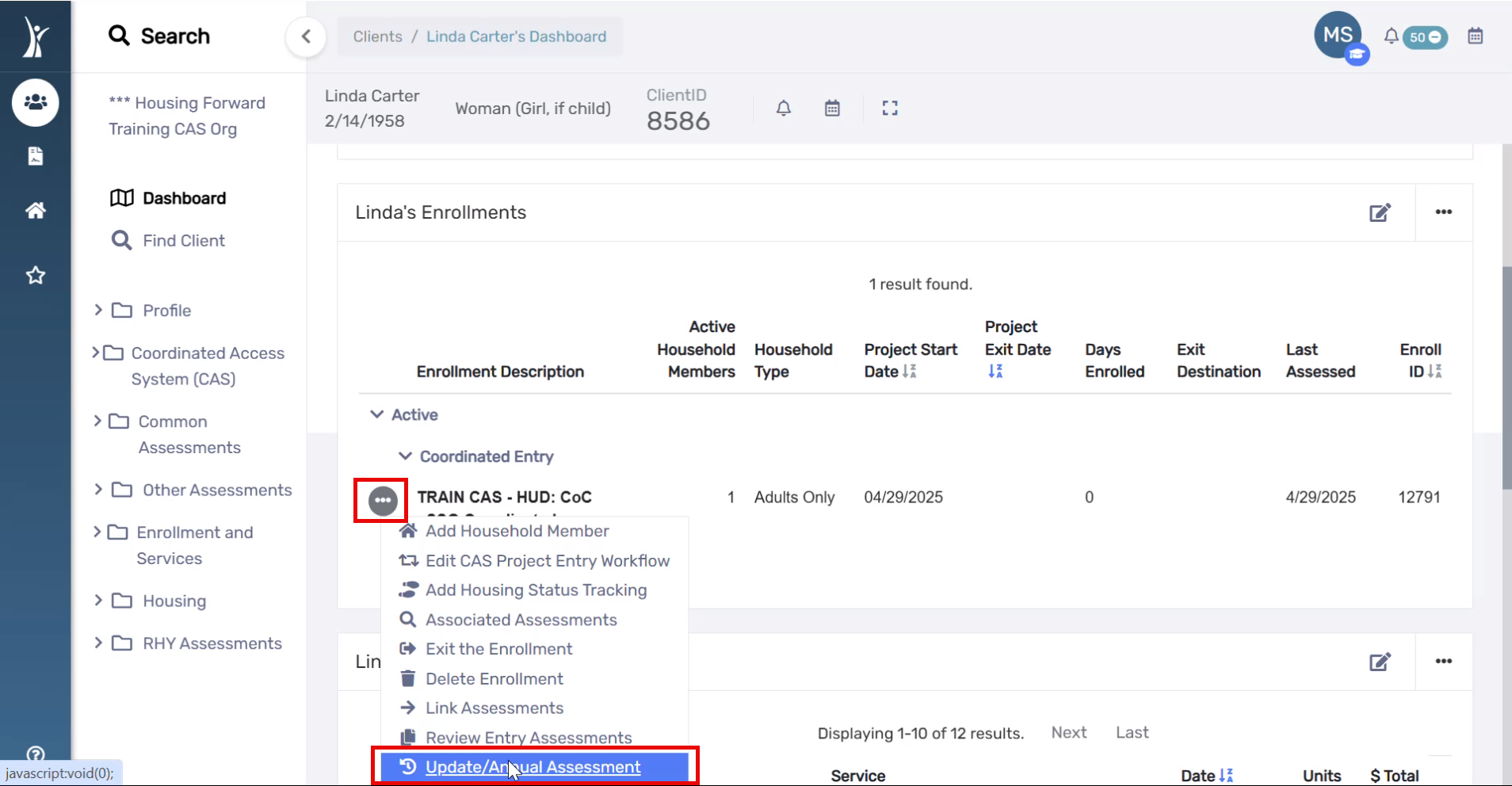1512x786 pixels.
Task: Go to Next results page
Action: 1068,733
